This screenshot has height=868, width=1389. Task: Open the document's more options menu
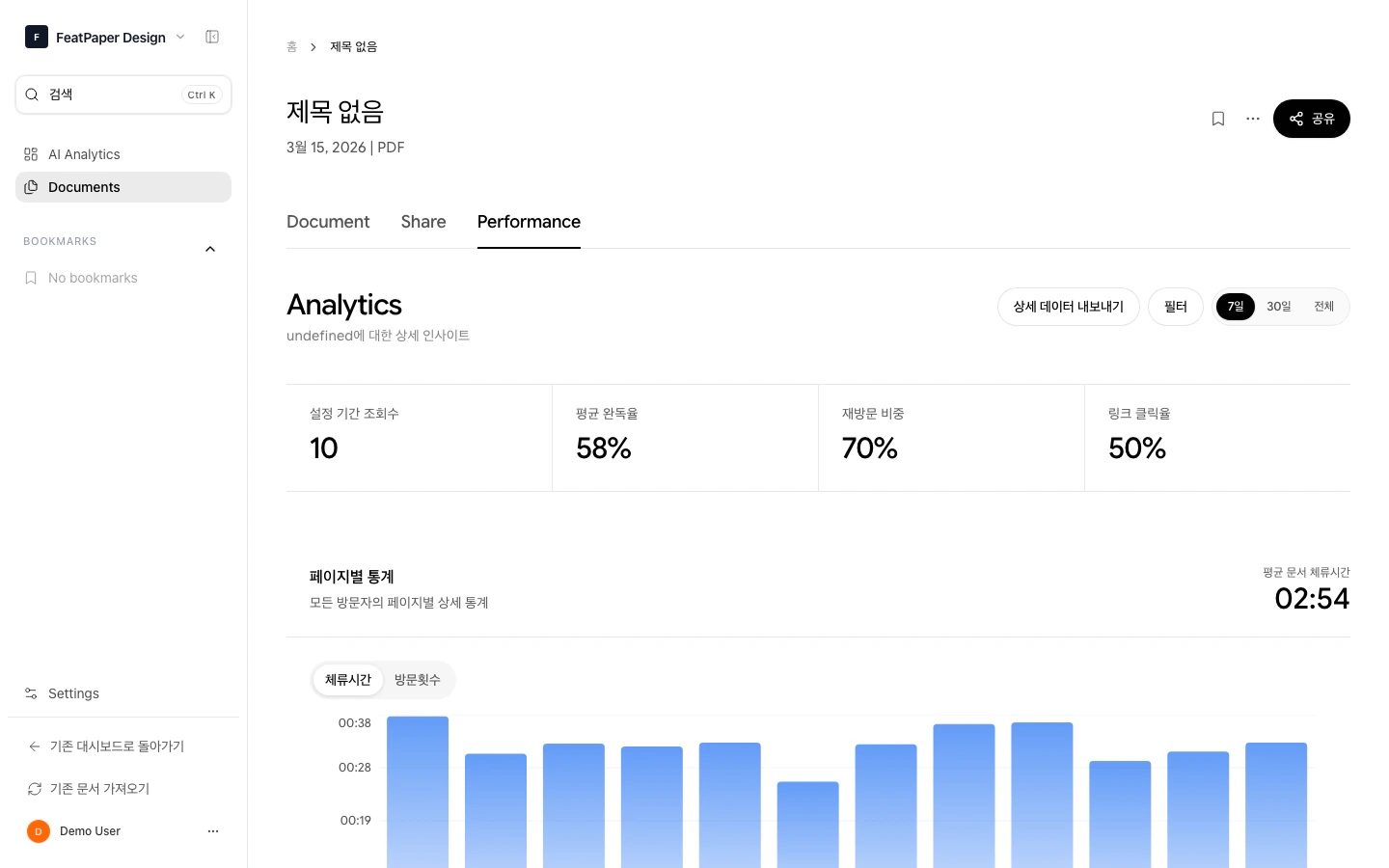1252,119
